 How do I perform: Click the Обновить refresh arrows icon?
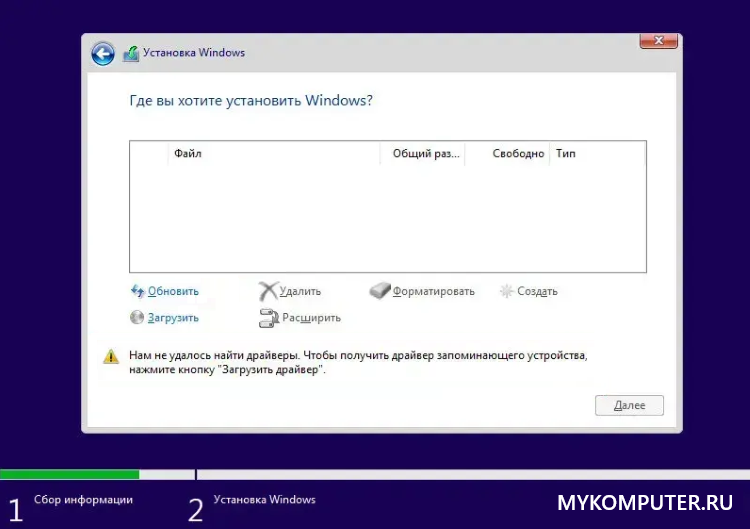click(137, 291)
